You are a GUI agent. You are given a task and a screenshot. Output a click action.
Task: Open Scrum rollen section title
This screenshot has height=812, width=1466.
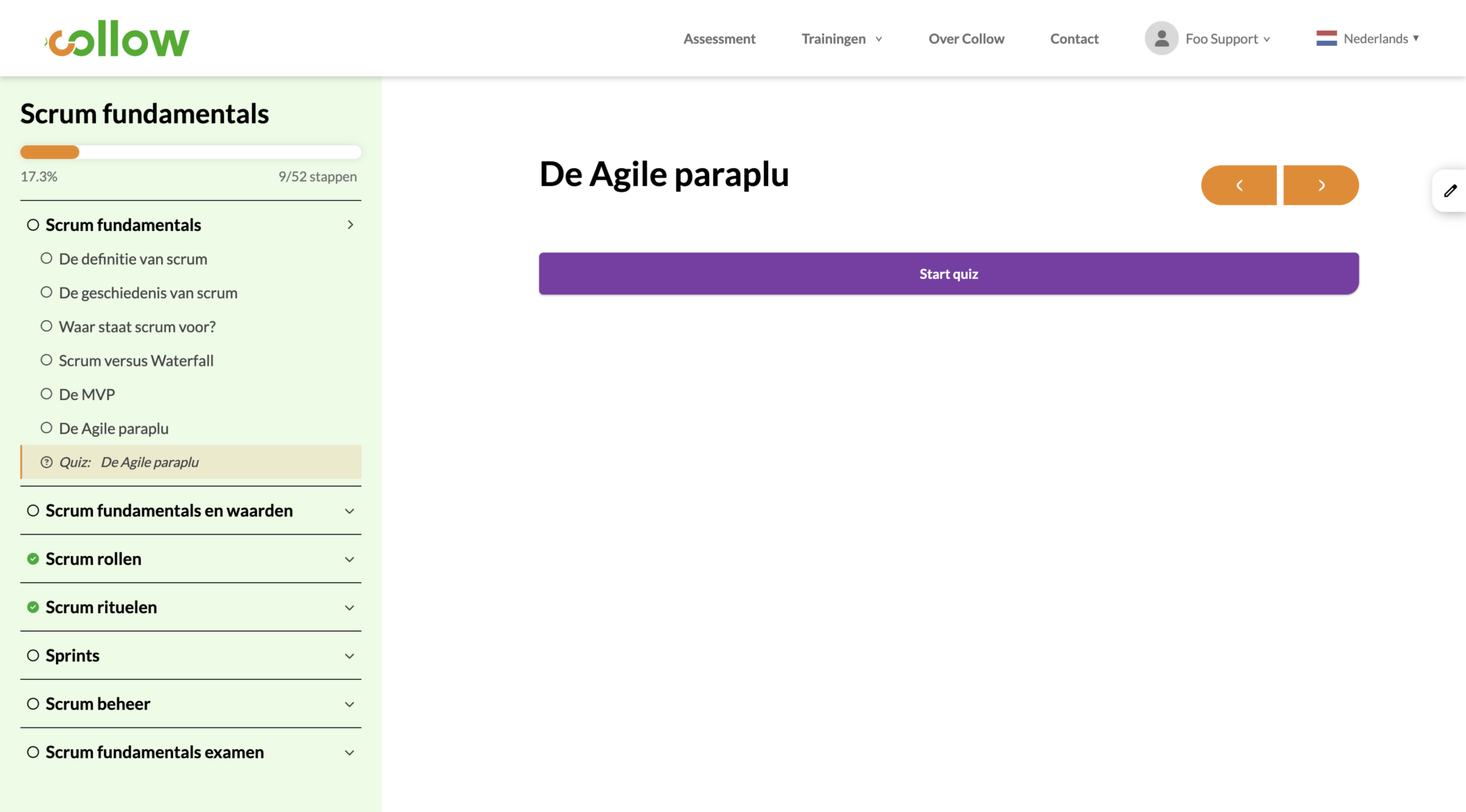click(93, 559)
